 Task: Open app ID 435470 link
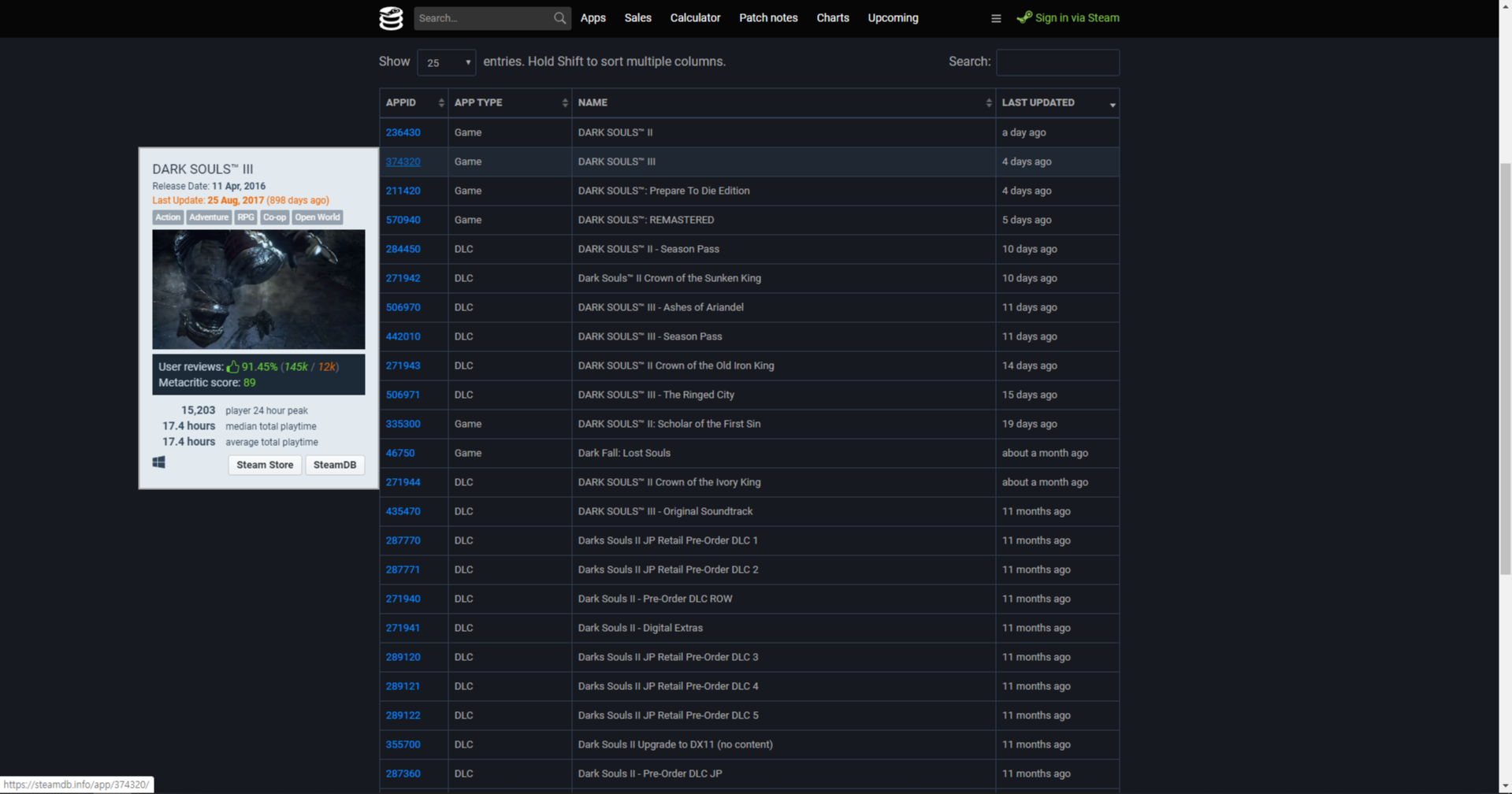point(403,511)
